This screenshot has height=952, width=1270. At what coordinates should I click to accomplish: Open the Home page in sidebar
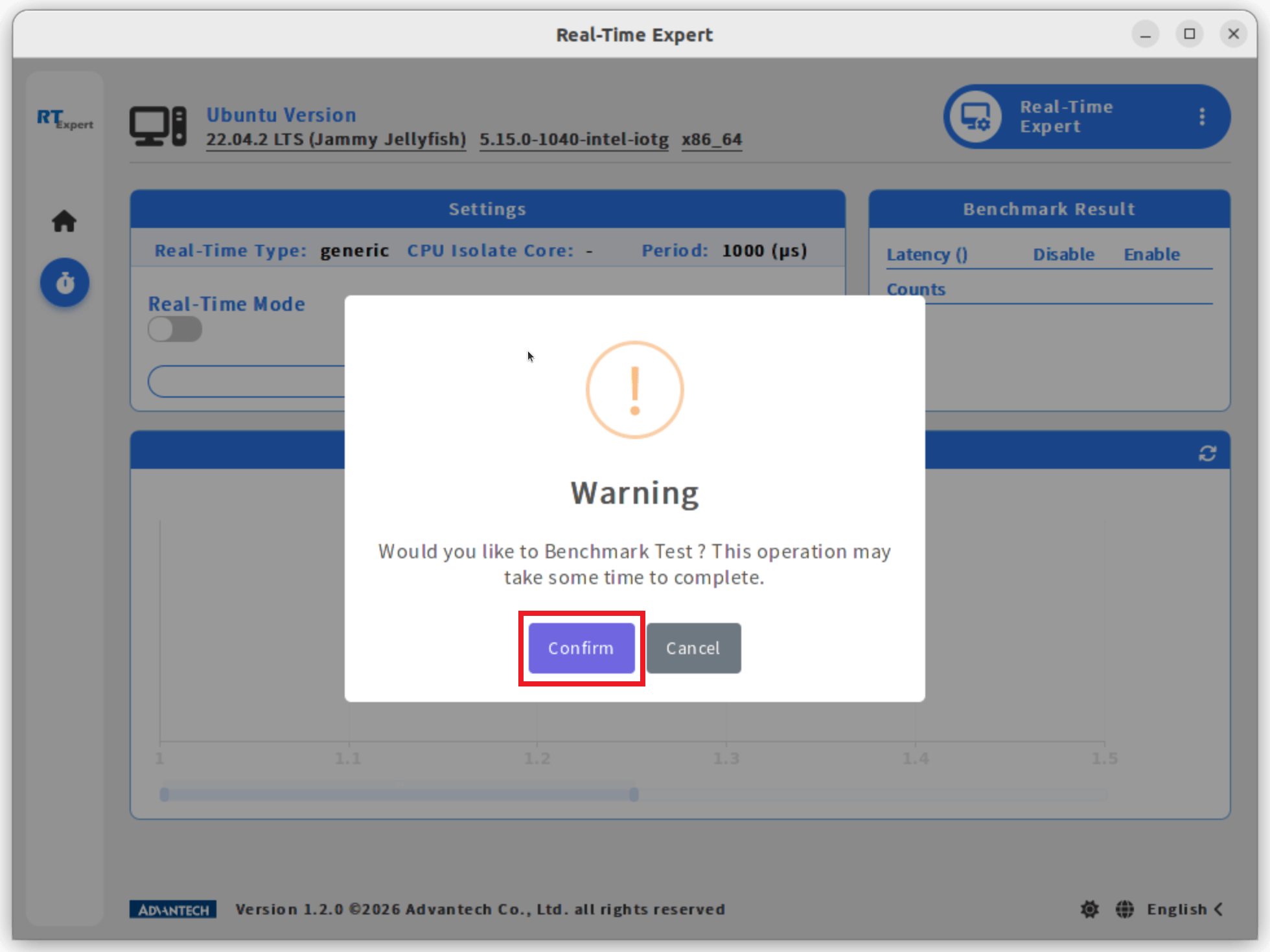coord(64,221)
